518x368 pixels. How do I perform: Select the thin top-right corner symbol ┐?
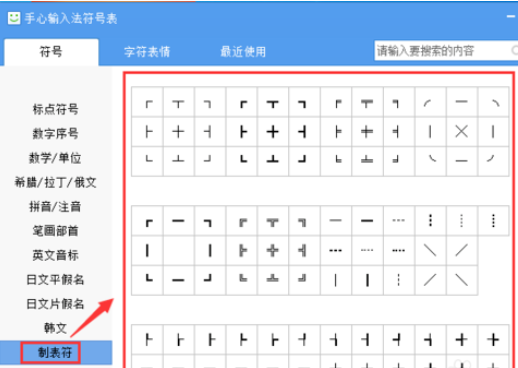pyautogui.click(x=210, y=102)
